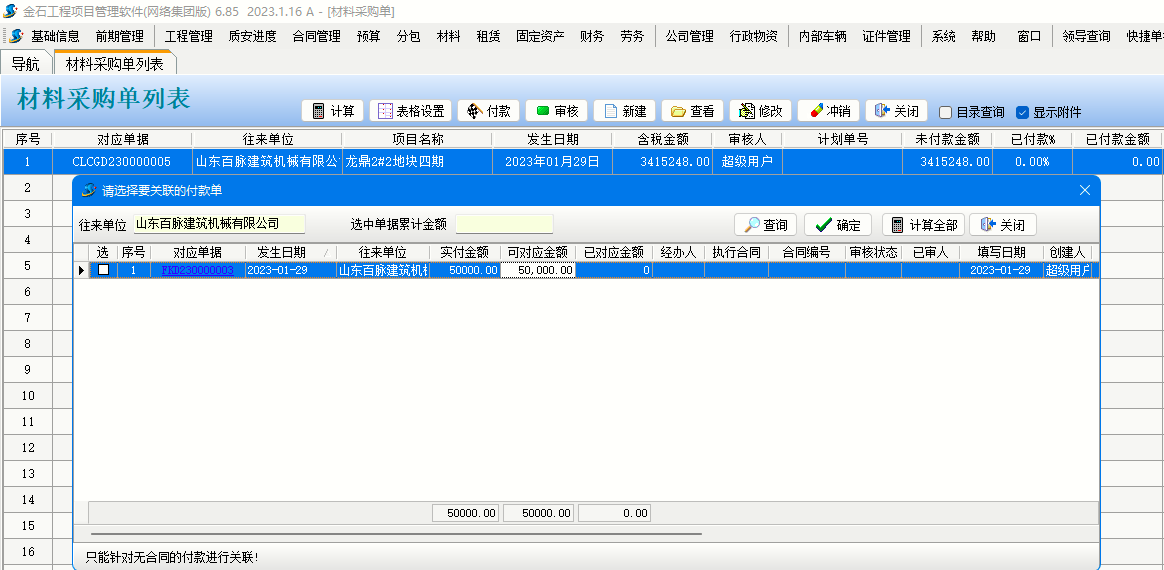The image size is (1164, 570).
Task: Open 表格设置 table settings
Action: tap(410, 111)
